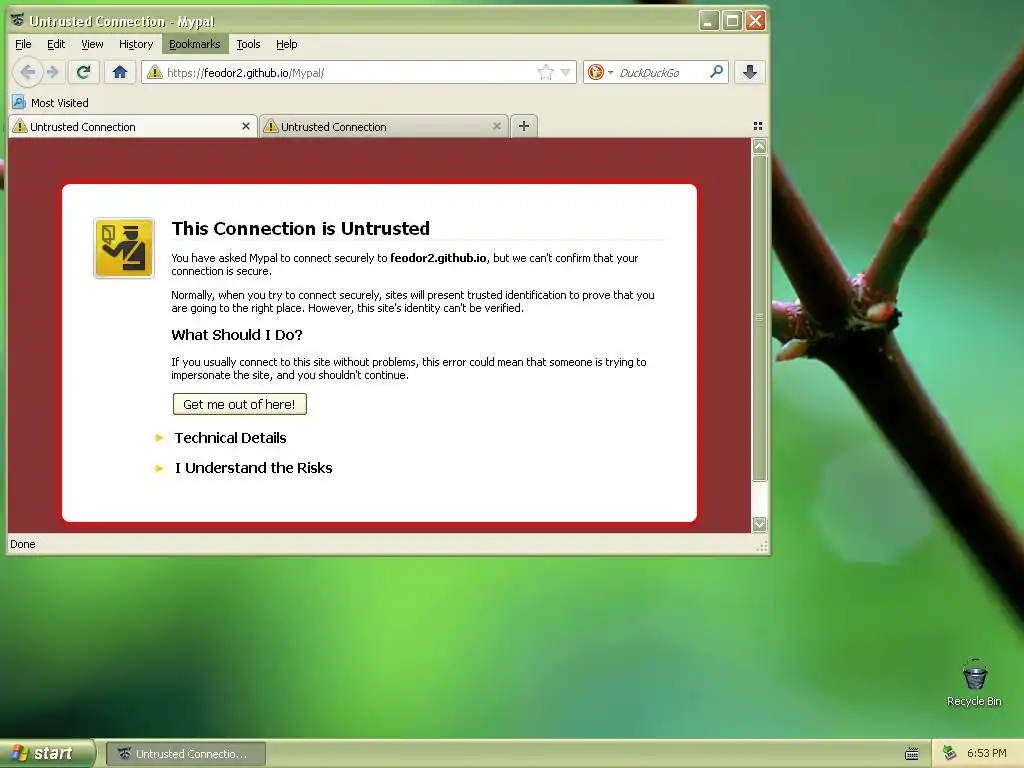
Task: Open the Help menu
Action: click(287, 44)
